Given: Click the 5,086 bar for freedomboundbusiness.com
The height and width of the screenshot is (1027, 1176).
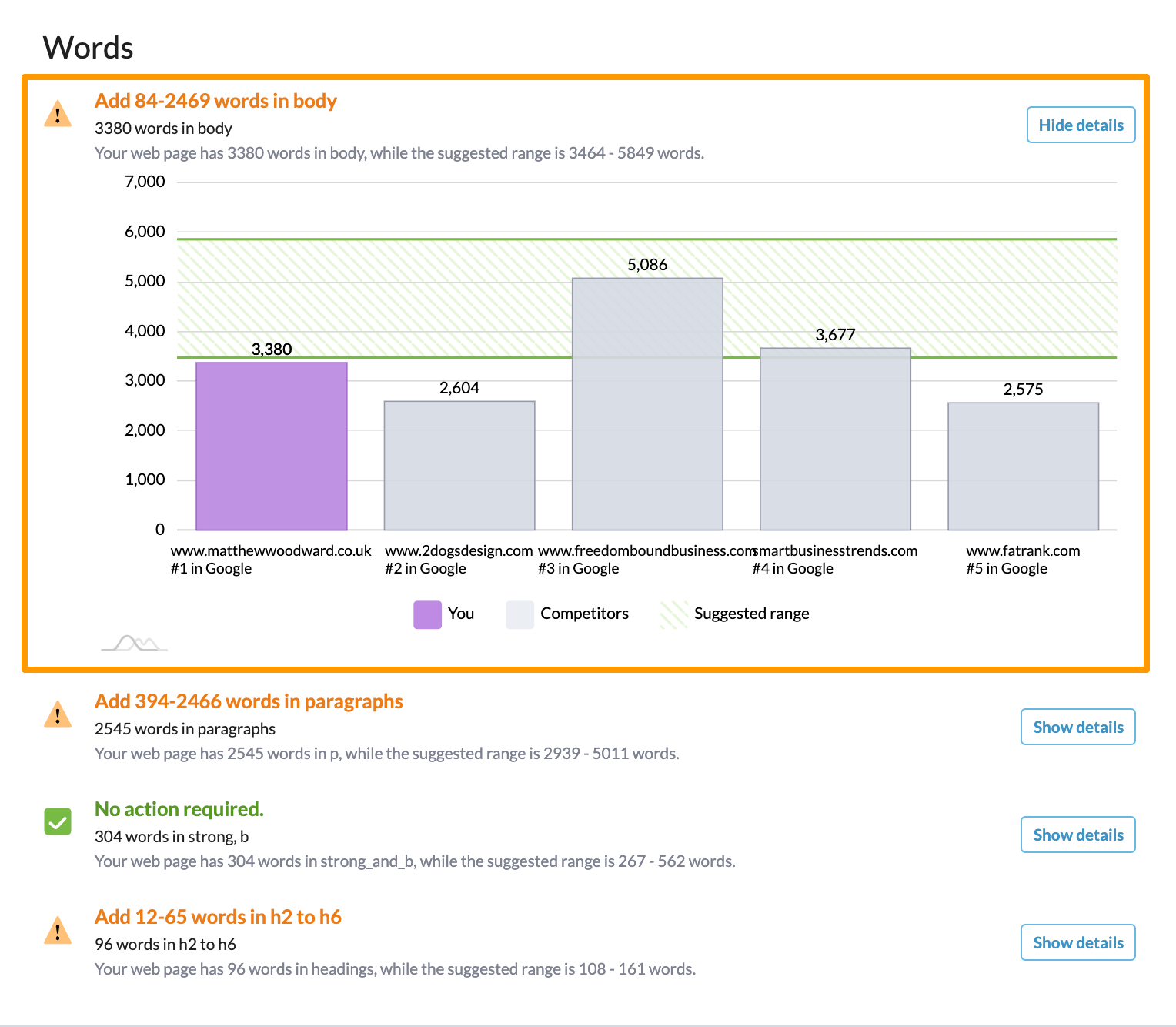Looking at the screenshot, I should [647, 404].
